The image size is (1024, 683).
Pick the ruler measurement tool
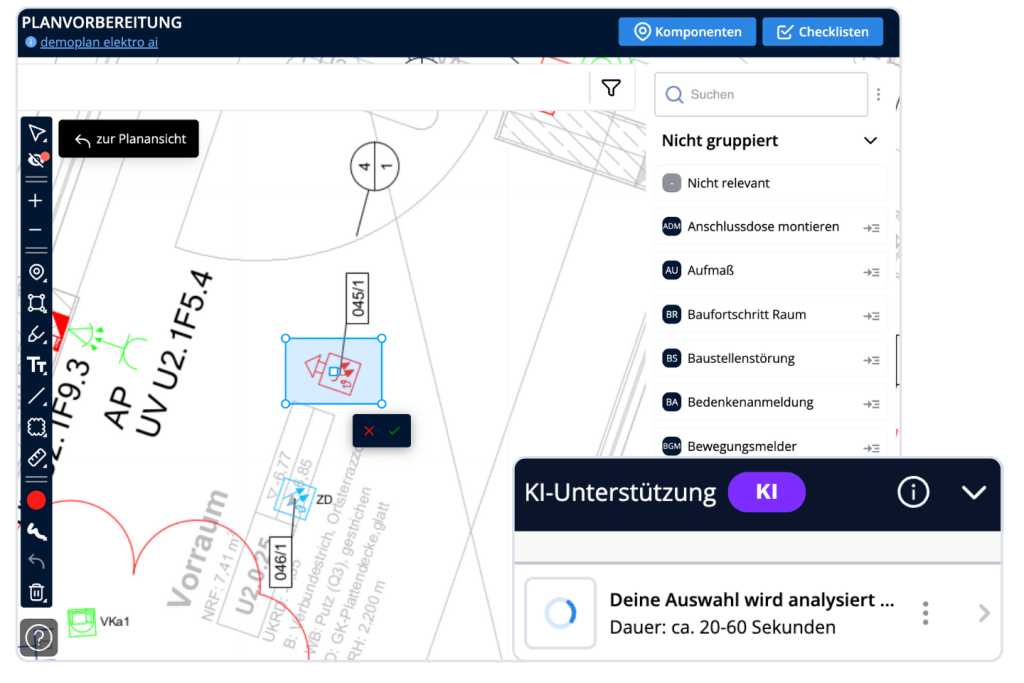pyautogui.click(x=37, y=458)
